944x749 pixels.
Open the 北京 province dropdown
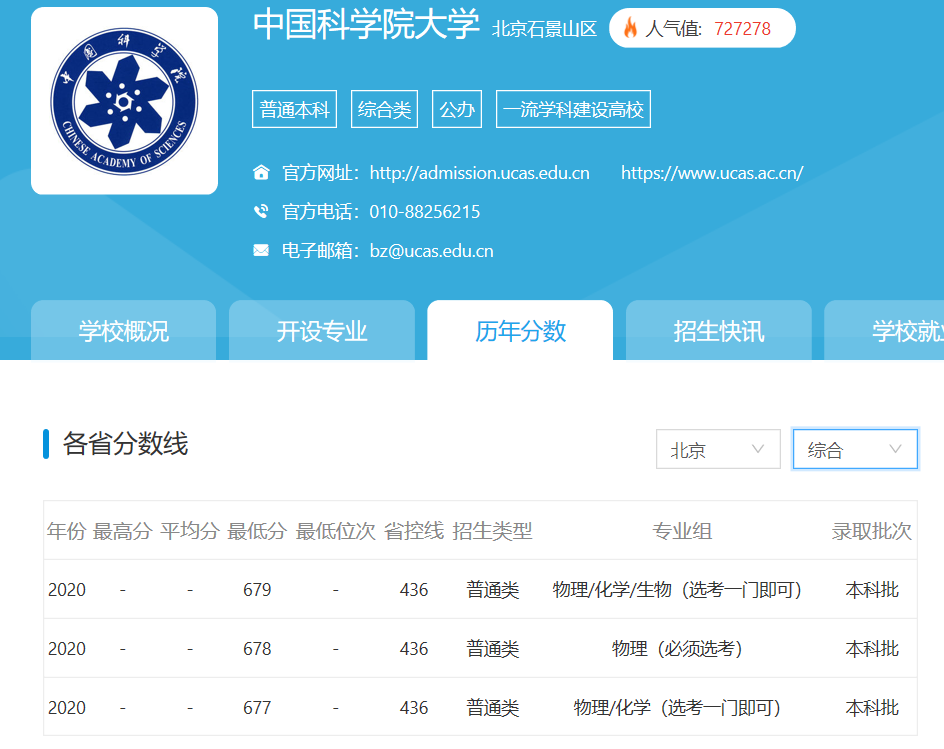click(x=717, y=449)
